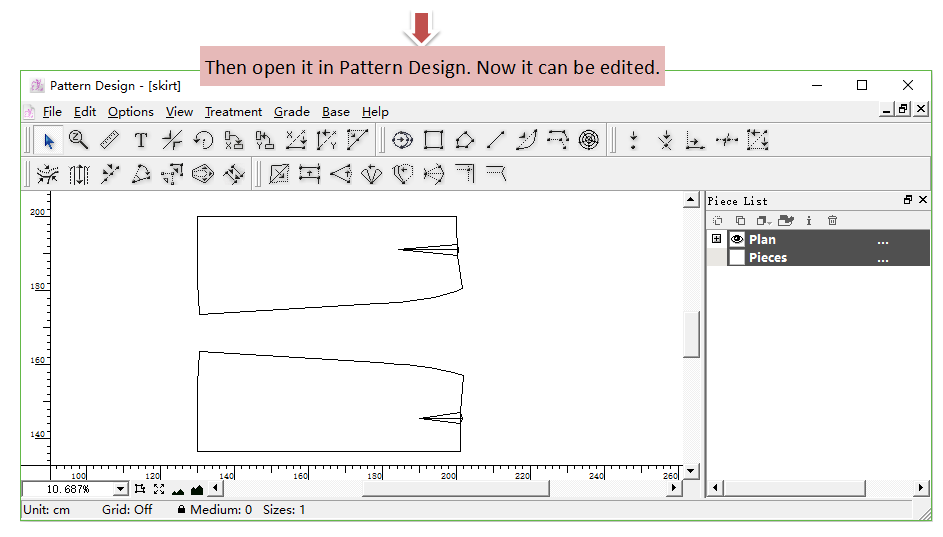Click the trash icon in Piece List
Screen dimensions: 943x537
(832, 220)
